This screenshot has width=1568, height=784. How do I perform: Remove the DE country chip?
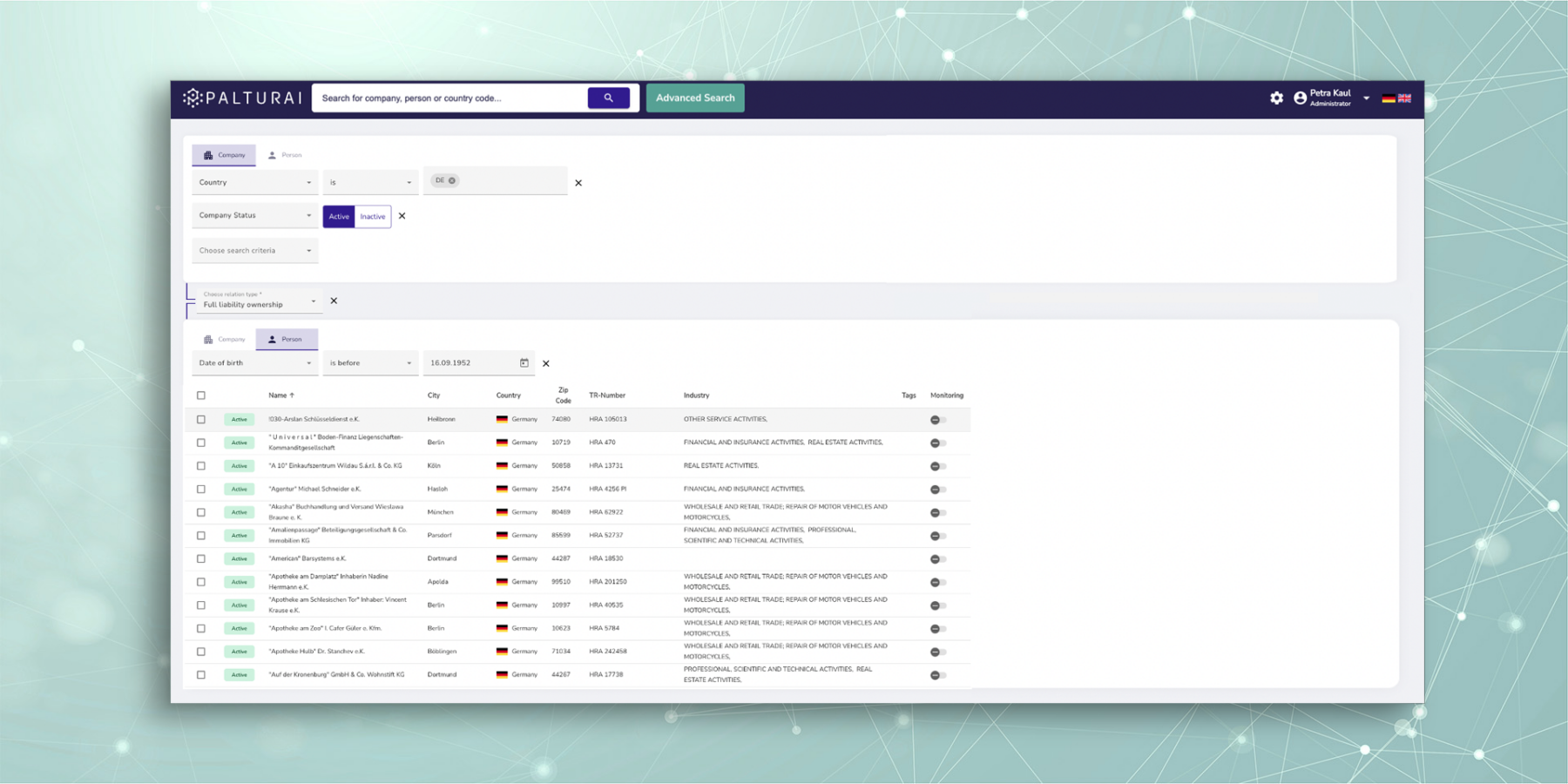452,181
